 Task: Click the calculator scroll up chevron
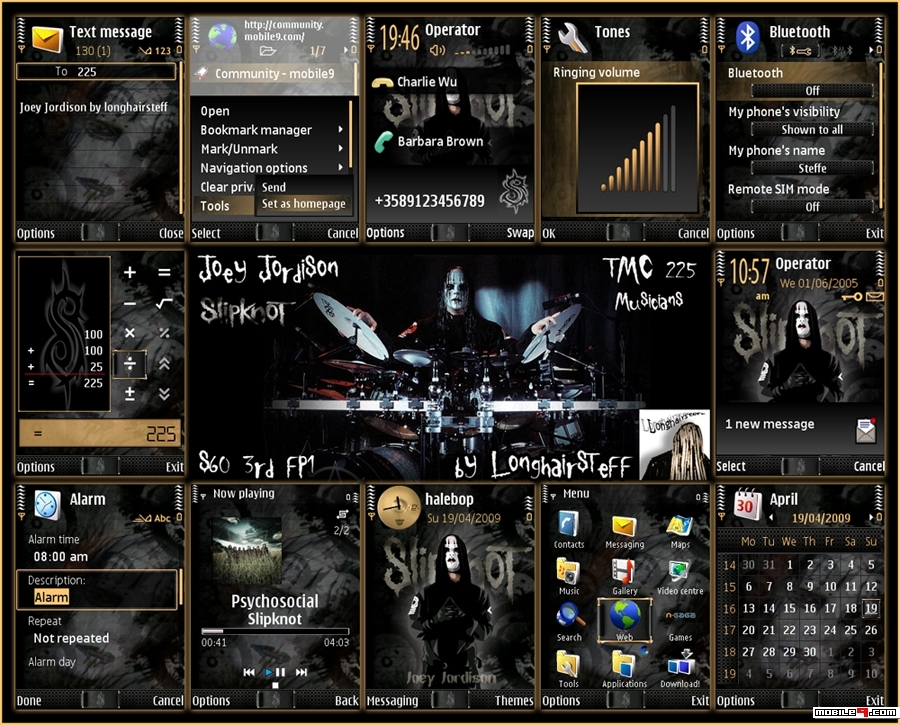click(x=164, y=363)
